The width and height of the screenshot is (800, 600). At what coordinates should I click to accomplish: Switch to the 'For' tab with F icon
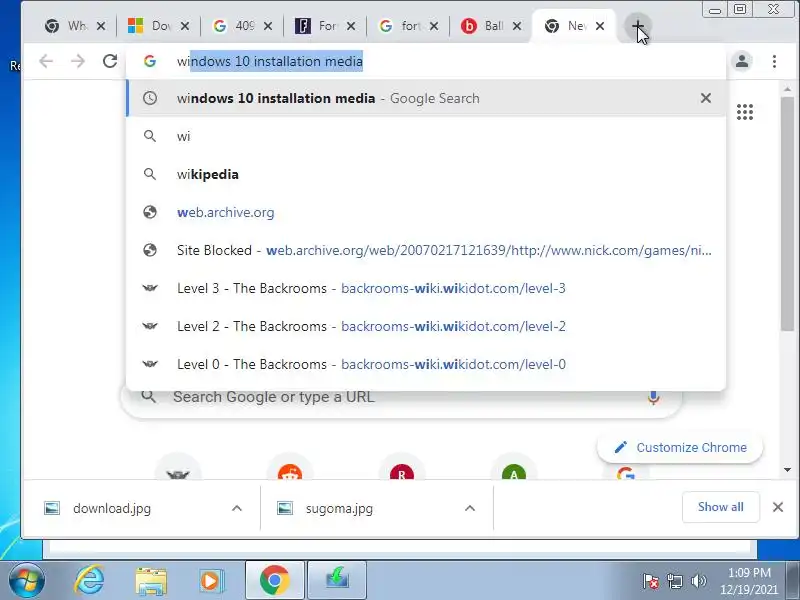[x=321, y=26]
